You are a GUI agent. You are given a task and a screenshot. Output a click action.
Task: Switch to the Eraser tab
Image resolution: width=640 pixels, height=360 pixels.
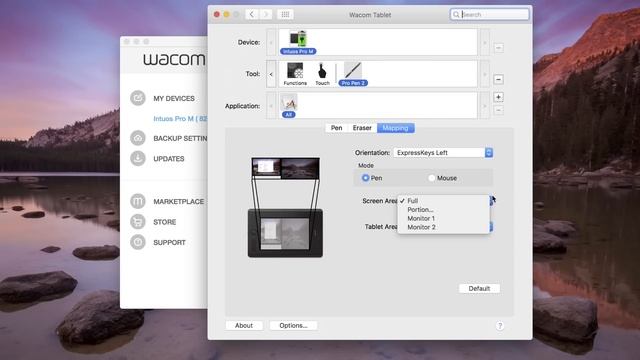tap(362, 128)
